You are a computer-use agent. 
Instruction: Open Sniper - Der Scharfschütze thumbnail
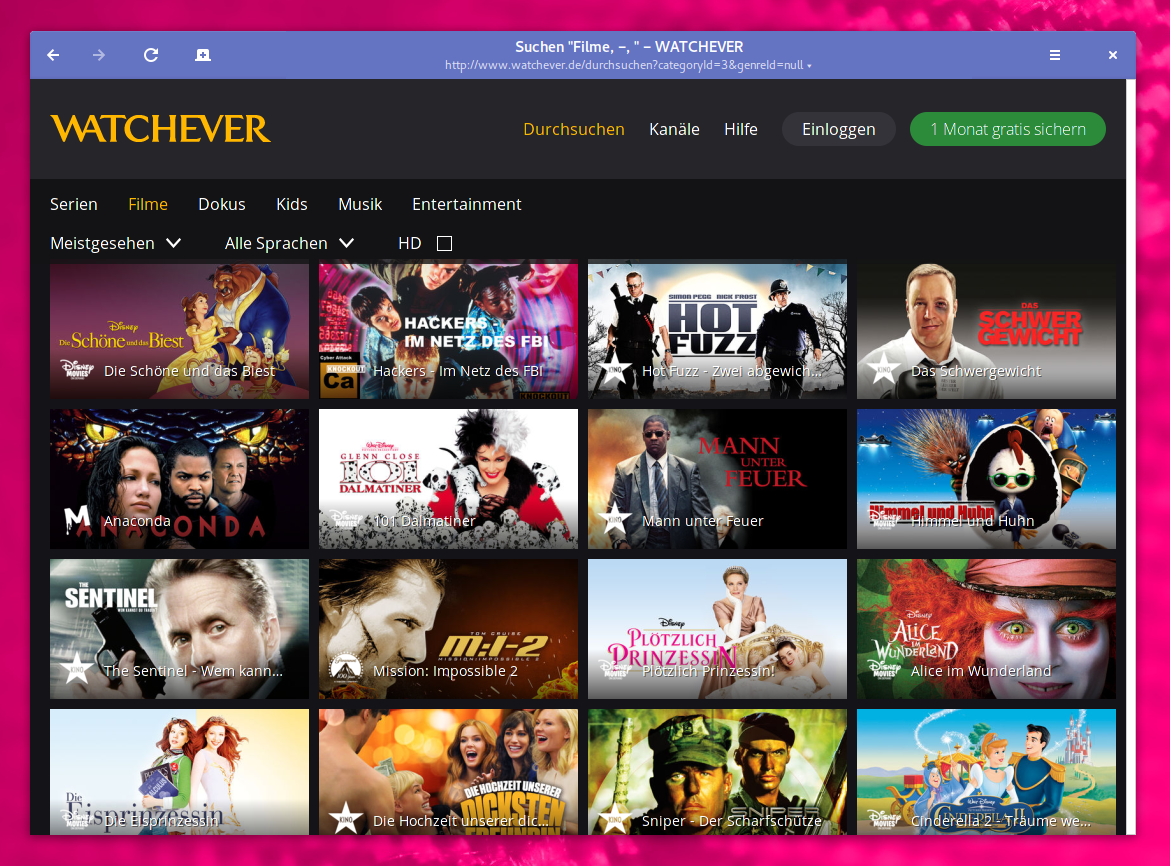click(717, 772)
